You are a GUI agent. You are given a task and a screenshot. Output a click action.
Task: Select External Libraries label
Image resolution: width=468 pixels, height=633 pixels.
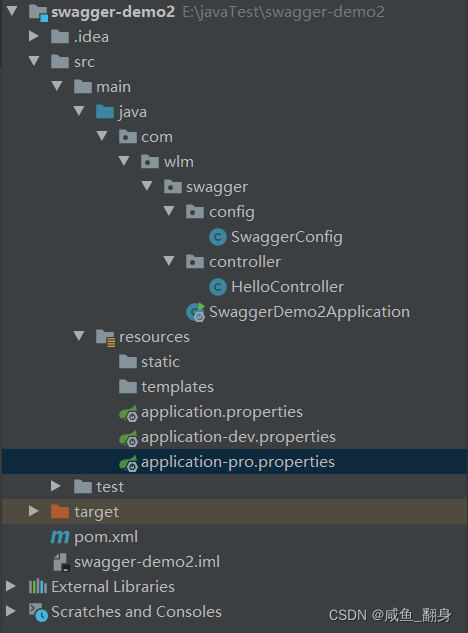(113, 587)
